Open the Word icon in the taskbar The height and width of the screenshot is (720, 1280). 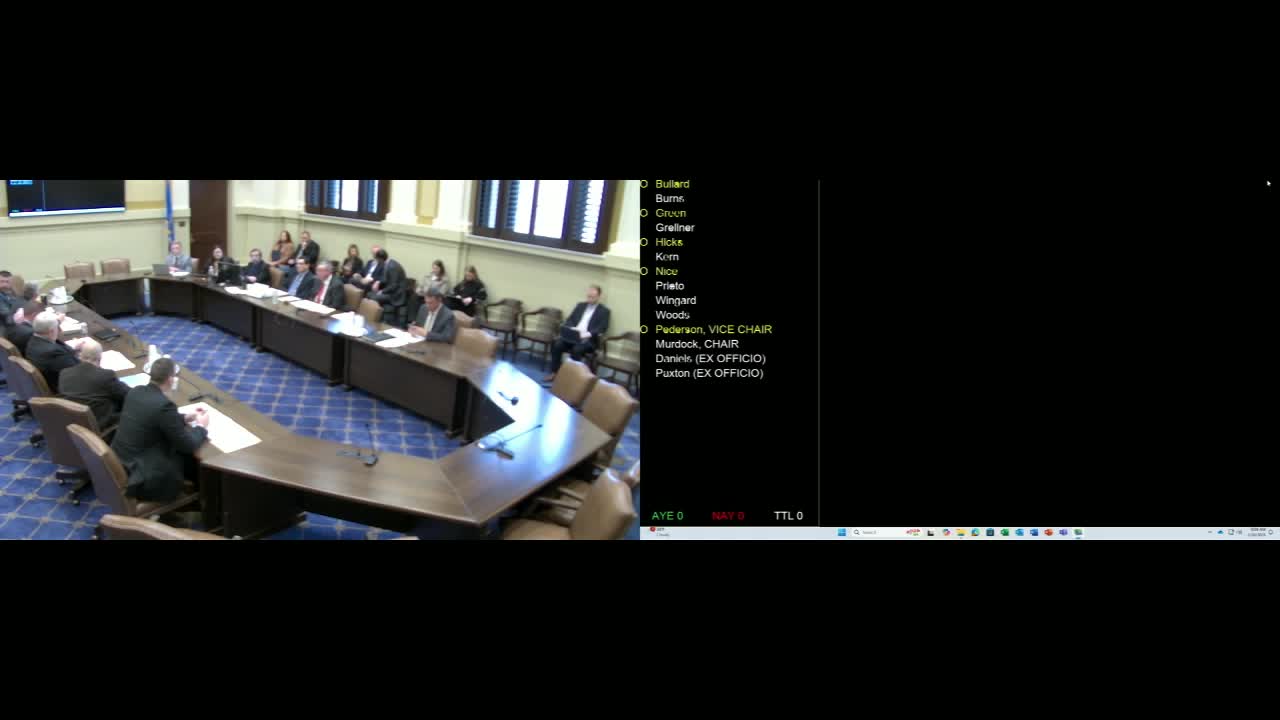(x=1034, y=532)
